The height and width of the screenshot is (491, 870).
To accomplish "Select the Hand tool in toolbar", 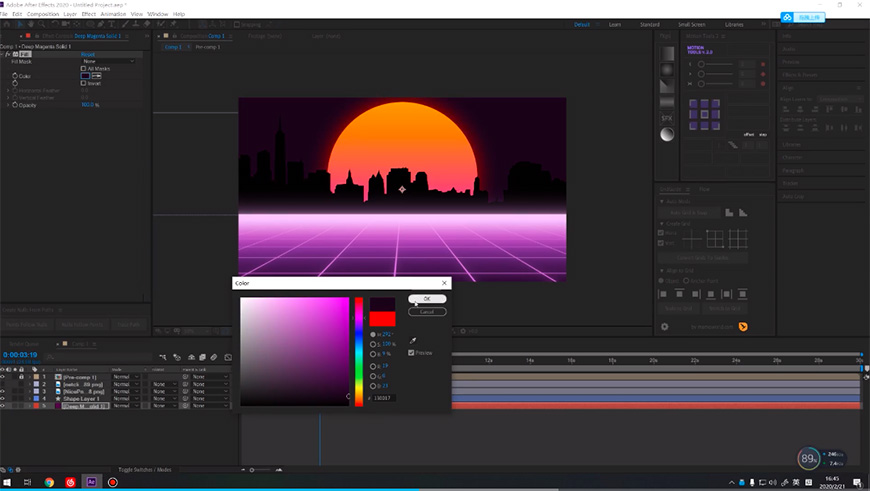I will (31, 24).
